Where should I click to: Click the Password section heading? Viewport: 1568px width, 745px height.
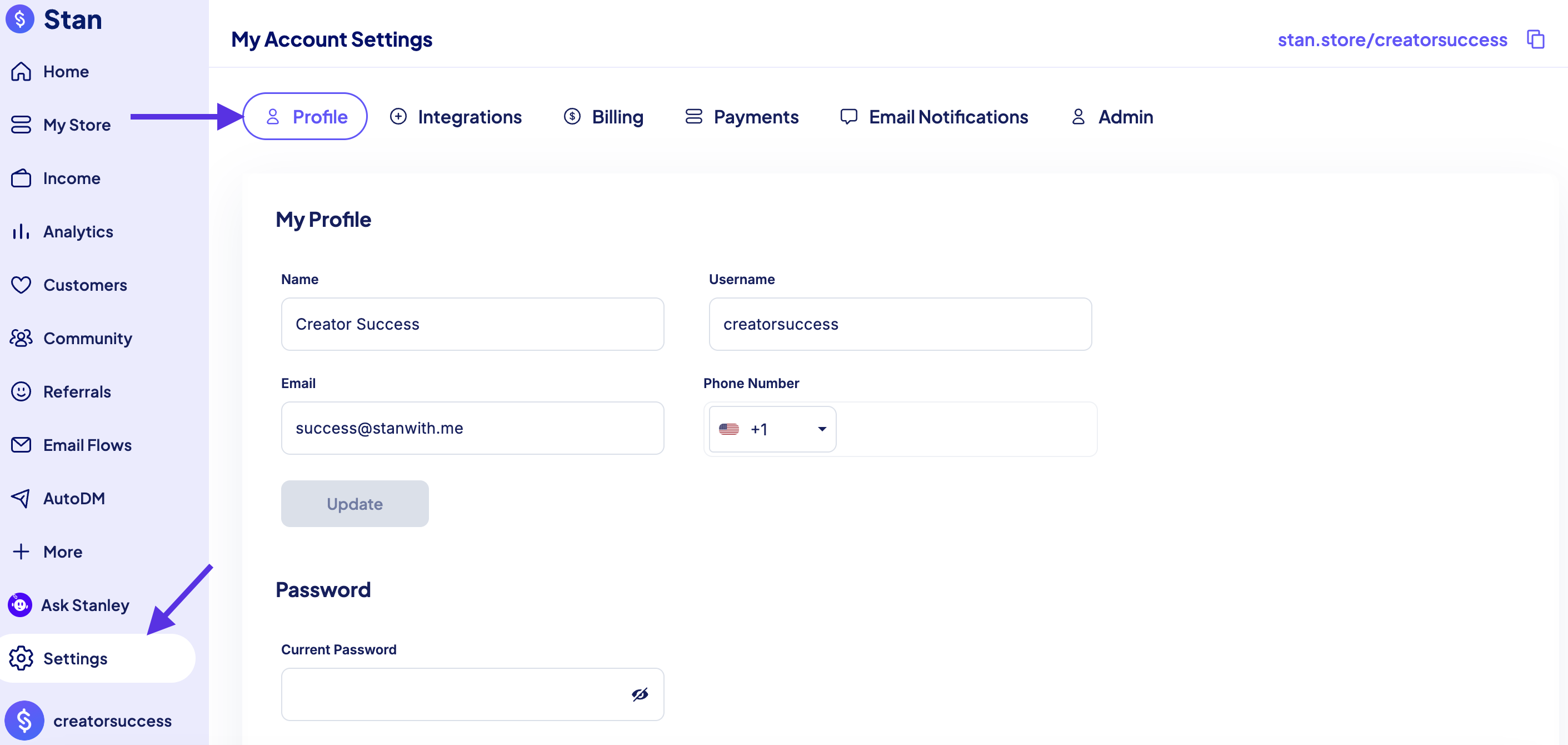[x=323, y=589]
